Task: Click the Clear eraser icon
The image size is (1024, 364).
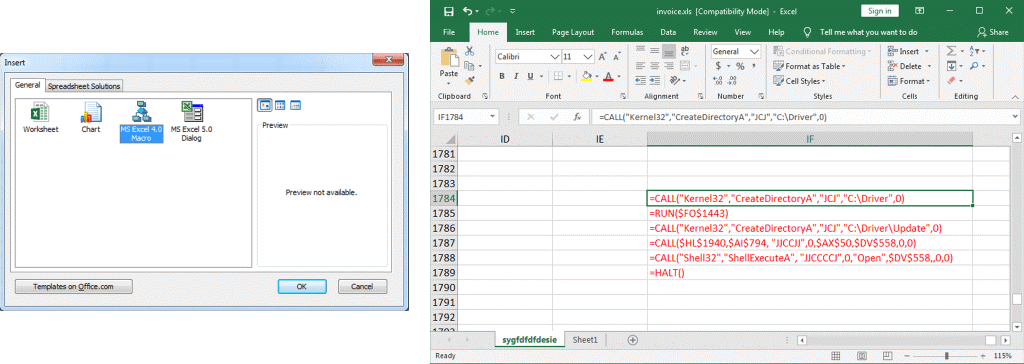Action: click(951, 80)
